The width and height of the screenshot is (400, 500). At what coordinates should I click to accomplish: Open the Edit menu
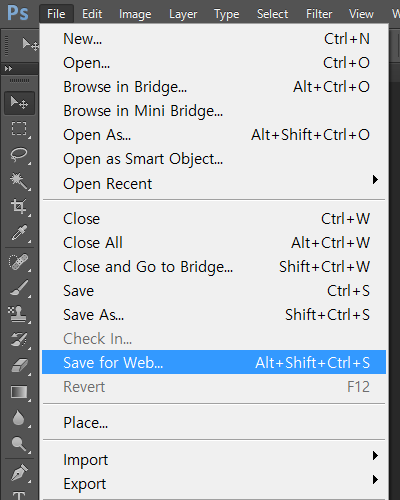point(92,14)
